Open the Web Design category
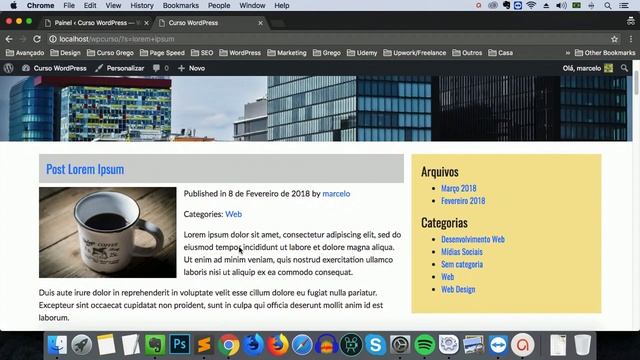This screenshot has width=640, height=360. pyautogui.click(x=458, y=289)
